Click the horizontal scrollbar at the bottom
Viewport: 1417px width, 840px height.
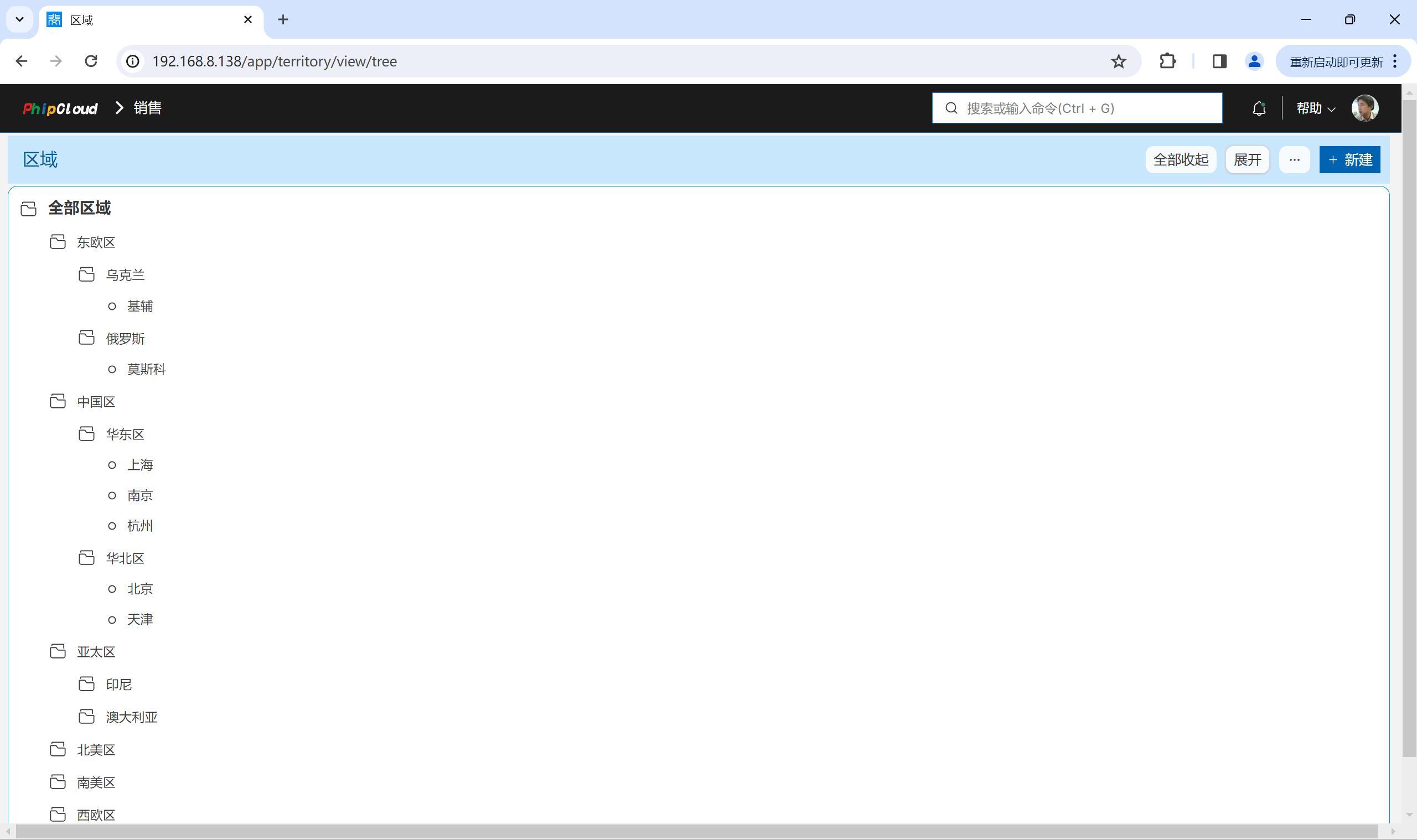[696, 832]
